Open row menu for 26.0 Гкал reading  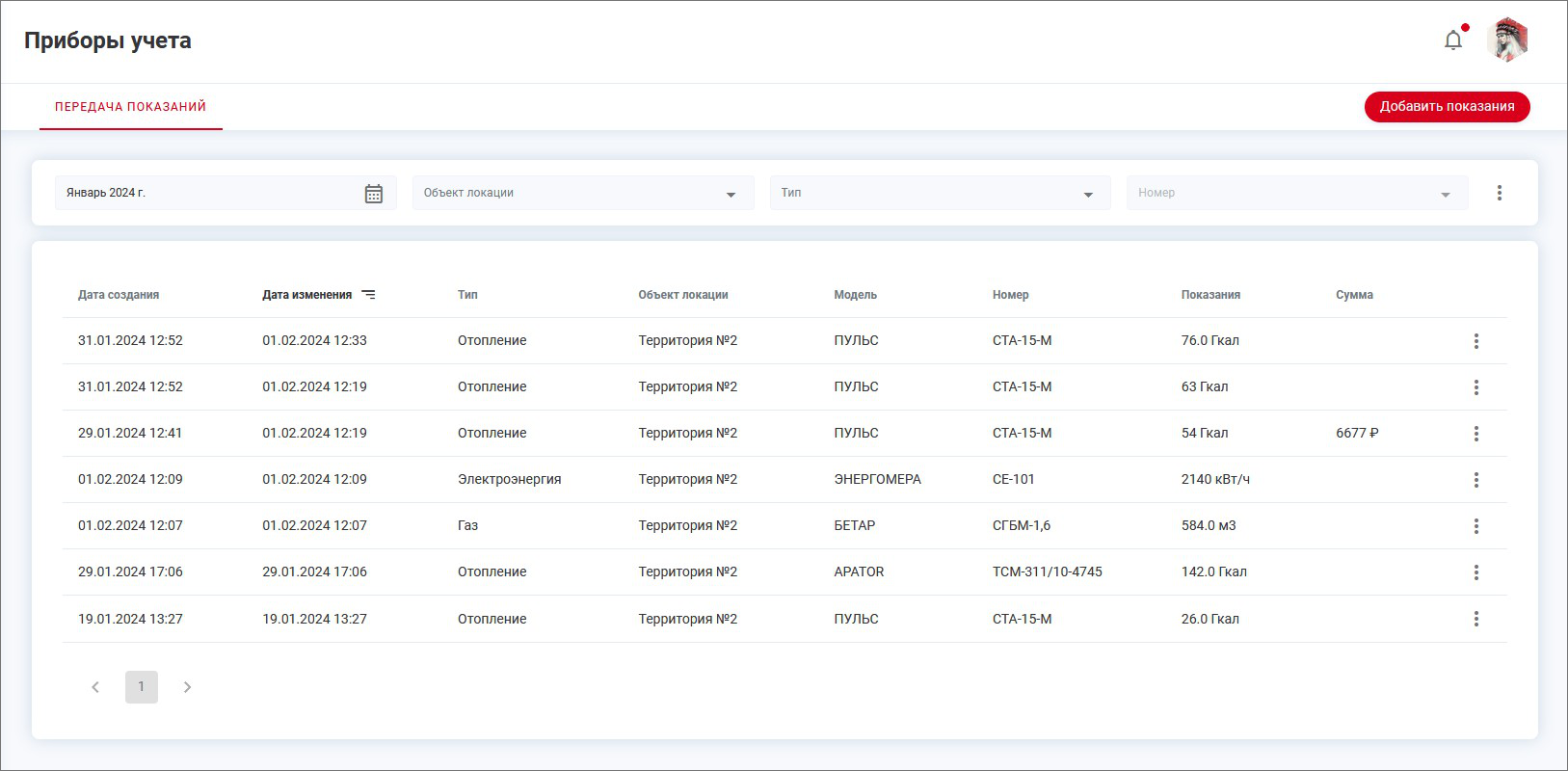pyautogui.click(x=1475, y=619)
